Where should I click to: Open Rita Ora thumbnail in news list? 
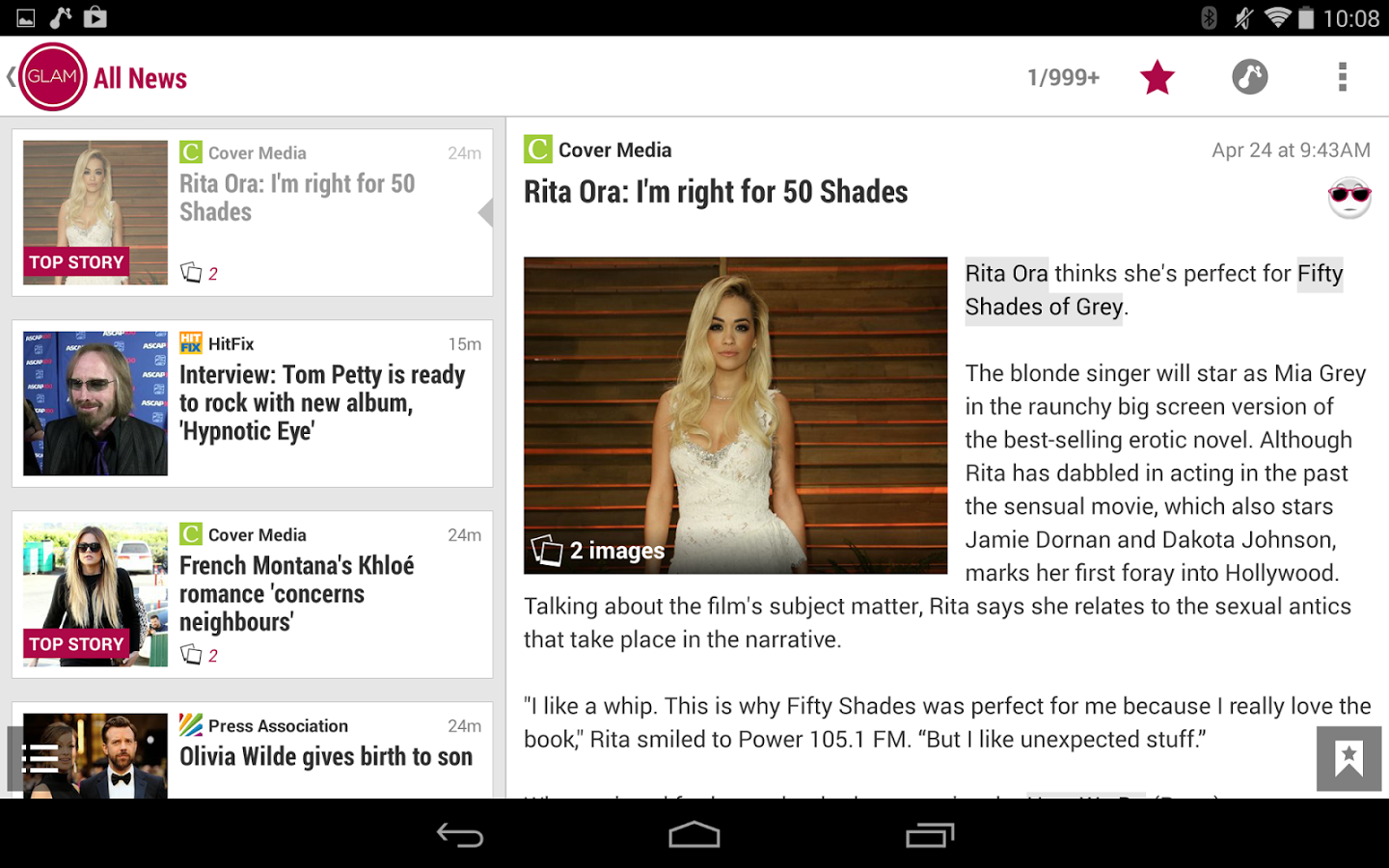click(95, 212)
